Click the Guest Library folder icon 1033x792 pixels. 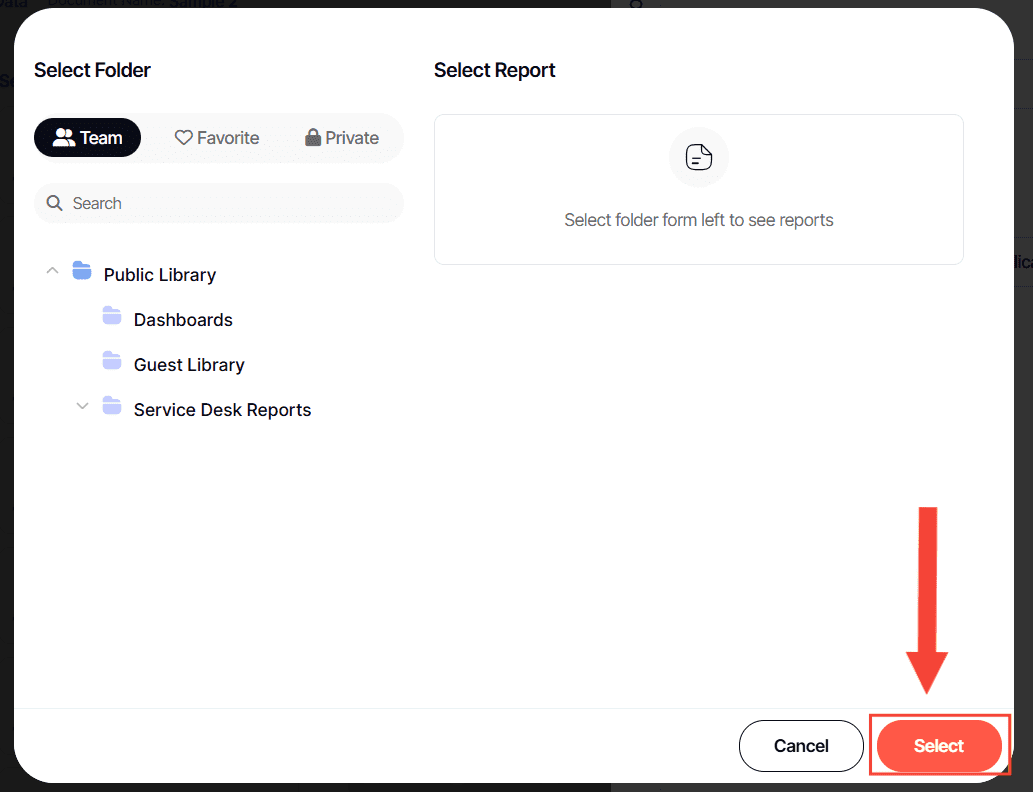[111, 361]
